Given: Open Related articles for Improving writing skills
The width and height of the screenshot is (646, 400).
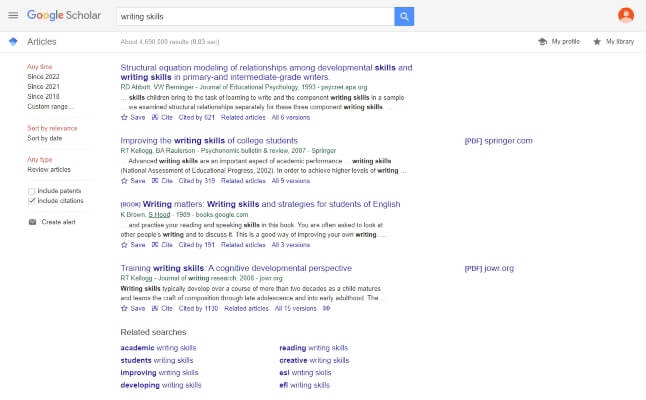Looking at the screenshot, I should pos(243,181).
